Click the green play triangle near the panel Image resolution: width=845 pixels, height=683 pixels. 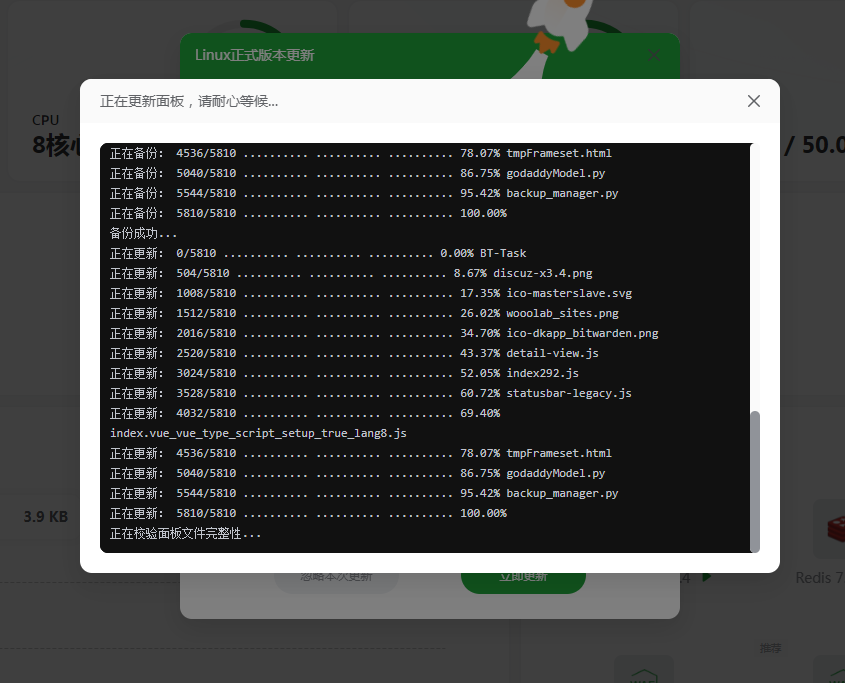706,577
